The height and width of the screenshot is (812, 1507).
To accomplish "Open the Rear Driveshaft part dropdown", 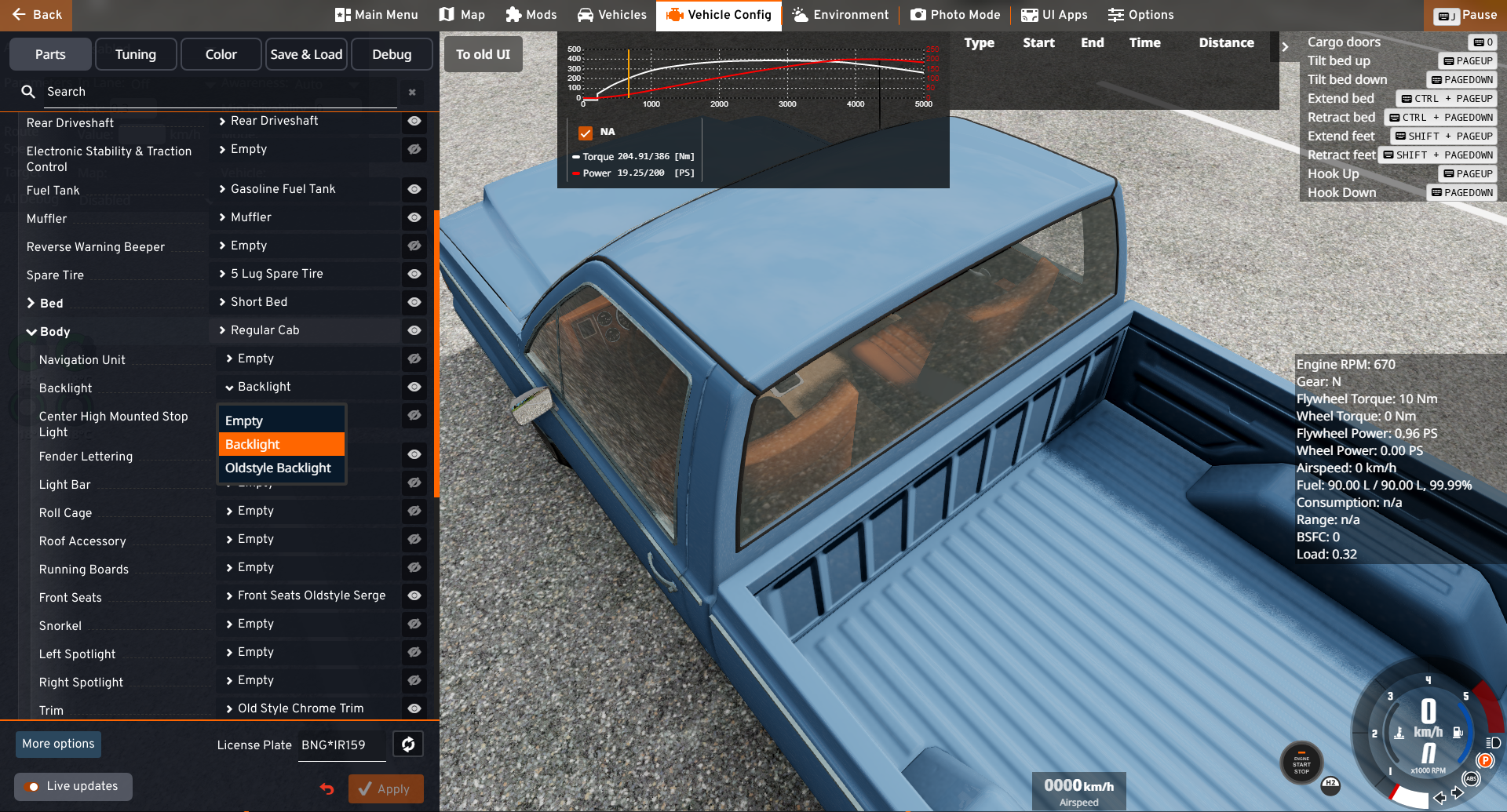I will (x=306, y=121).
